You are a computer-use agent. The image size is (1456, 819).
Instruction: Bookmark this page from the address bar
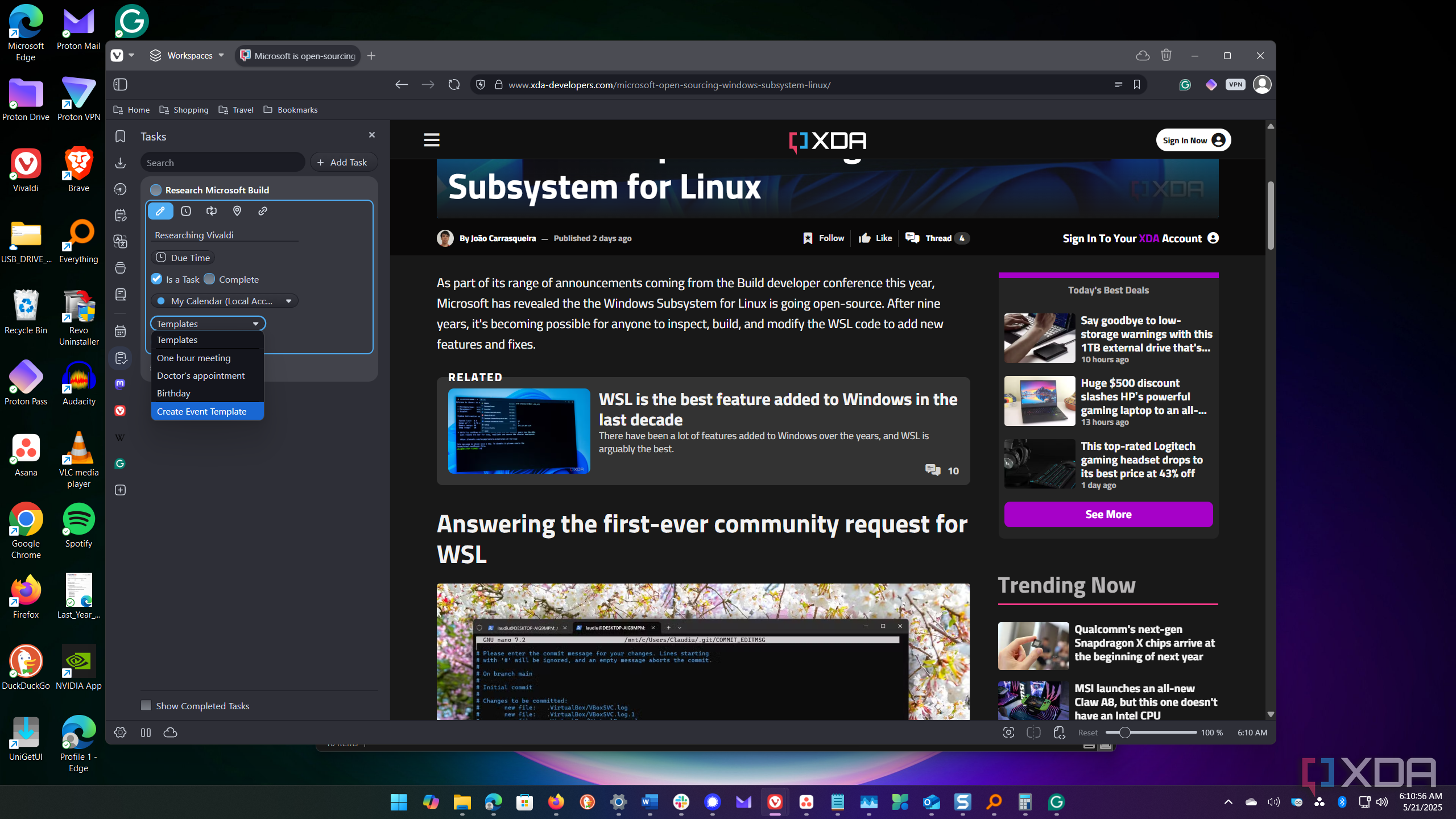point(1137,85)
